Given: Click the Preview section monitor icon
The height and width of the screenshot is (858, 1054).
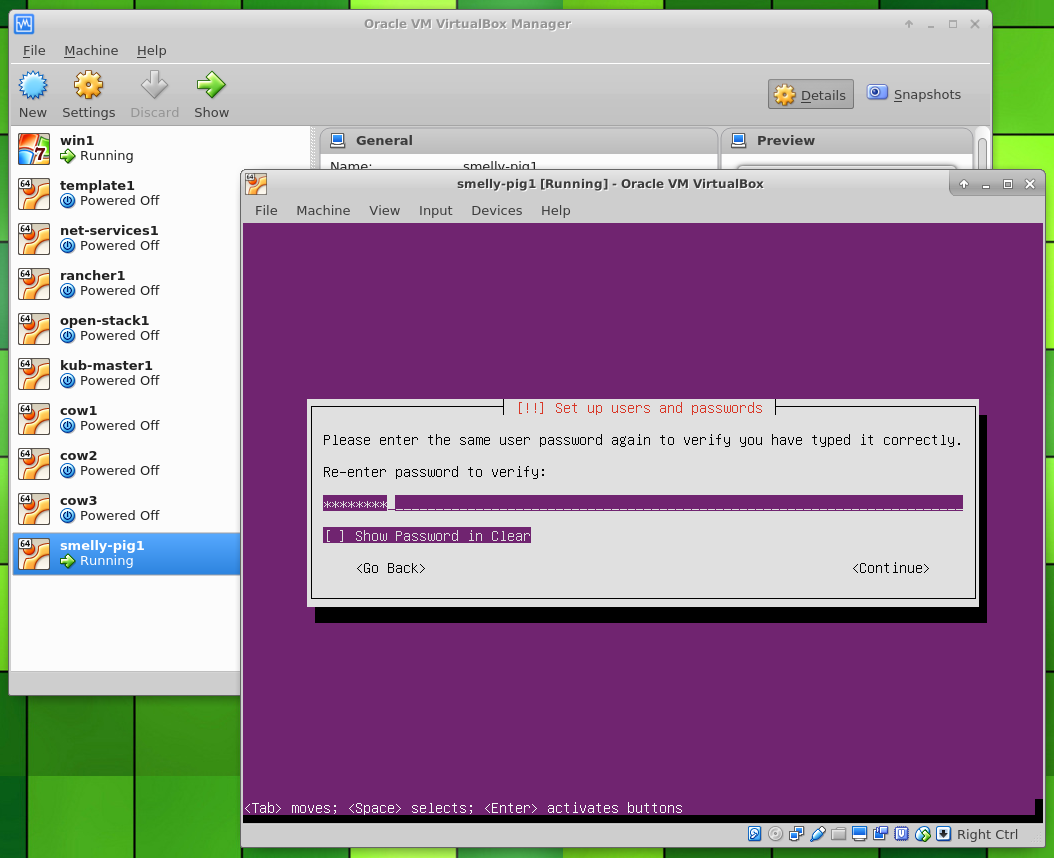Looking at the screenshot, I should click(x=738, y=140).
